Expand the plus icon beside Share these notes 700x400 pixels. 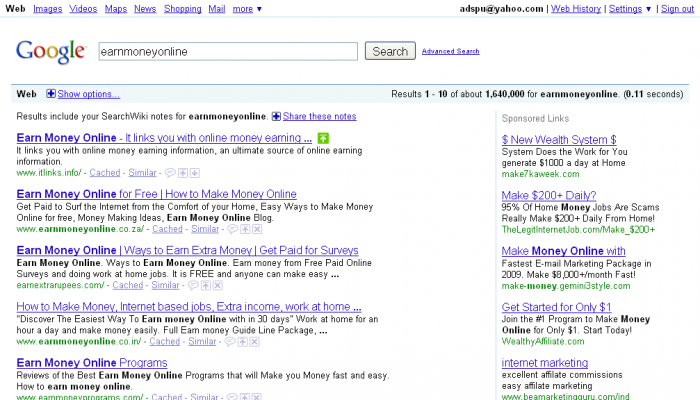(x=276, y=117)
